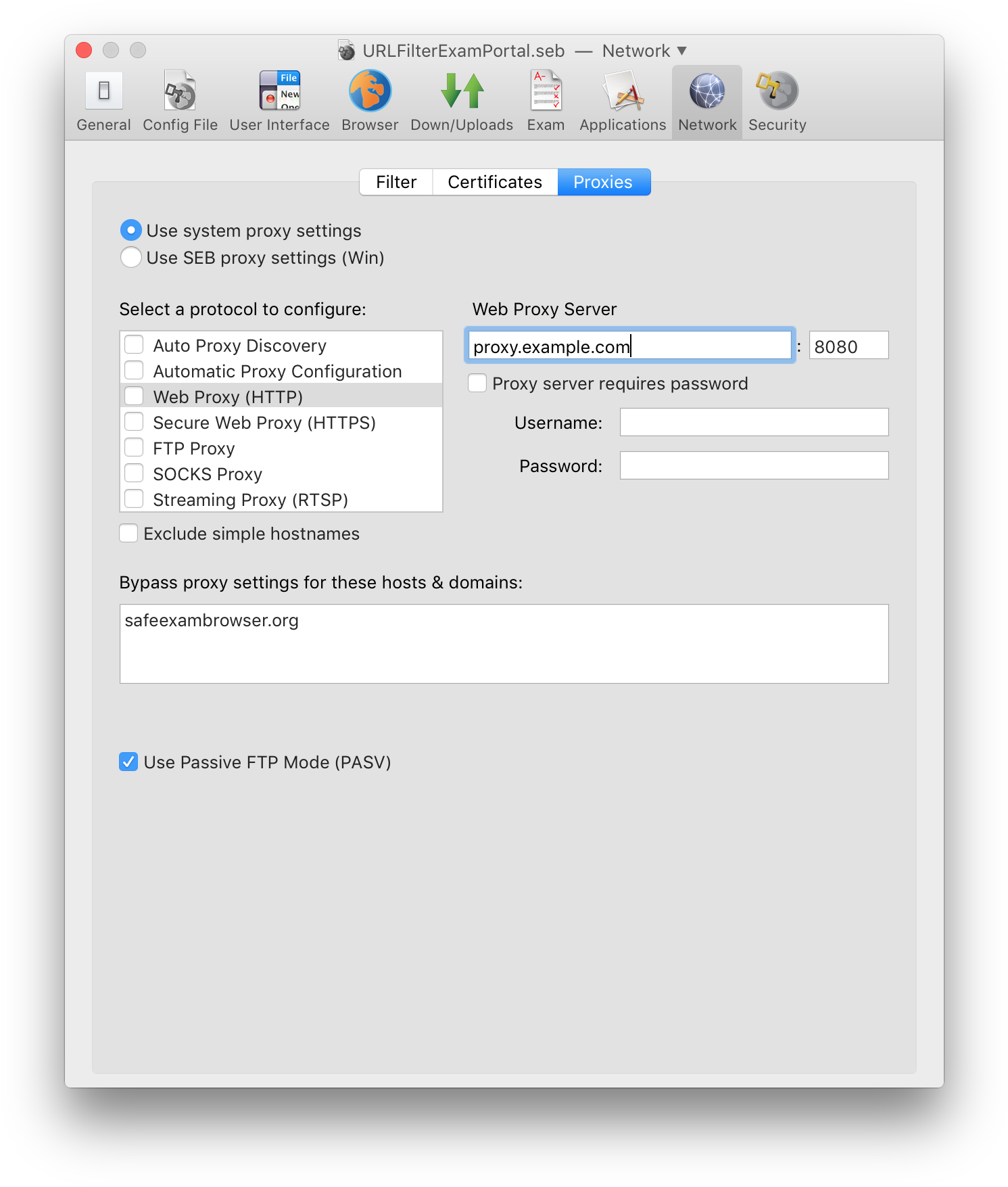Viewport: 1008px width, 1187px height.
Task: Switch to the Filter tab
Action: (x=396, y=182)
